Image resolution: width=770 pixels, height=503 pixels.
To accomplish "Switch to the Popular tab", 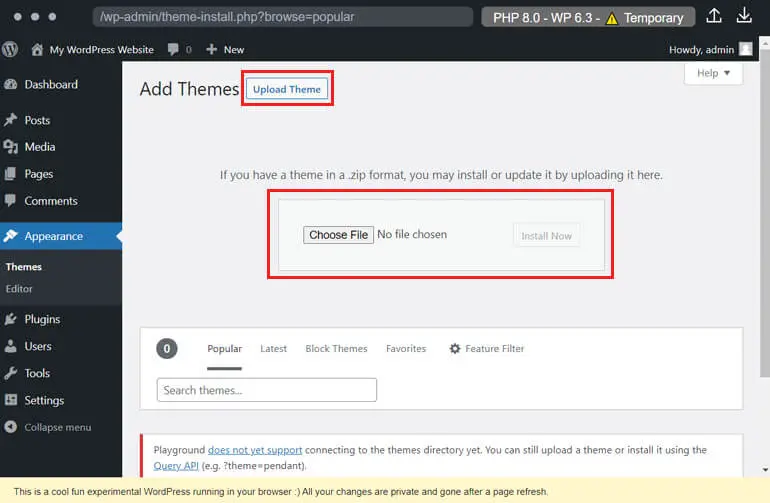I will pos(224,349).
